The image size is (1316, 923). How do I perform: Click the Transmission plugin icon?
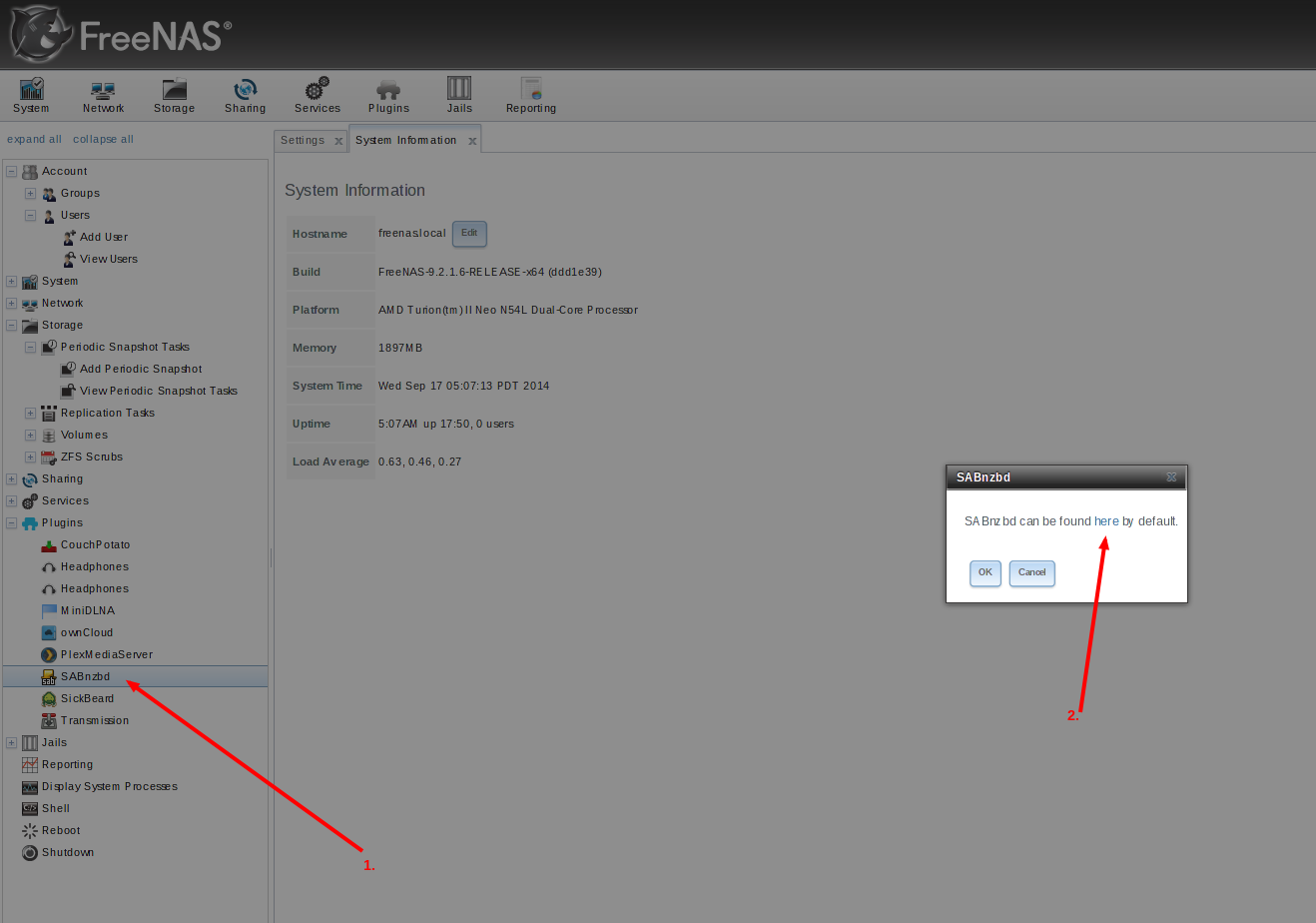tap(49, 721)
